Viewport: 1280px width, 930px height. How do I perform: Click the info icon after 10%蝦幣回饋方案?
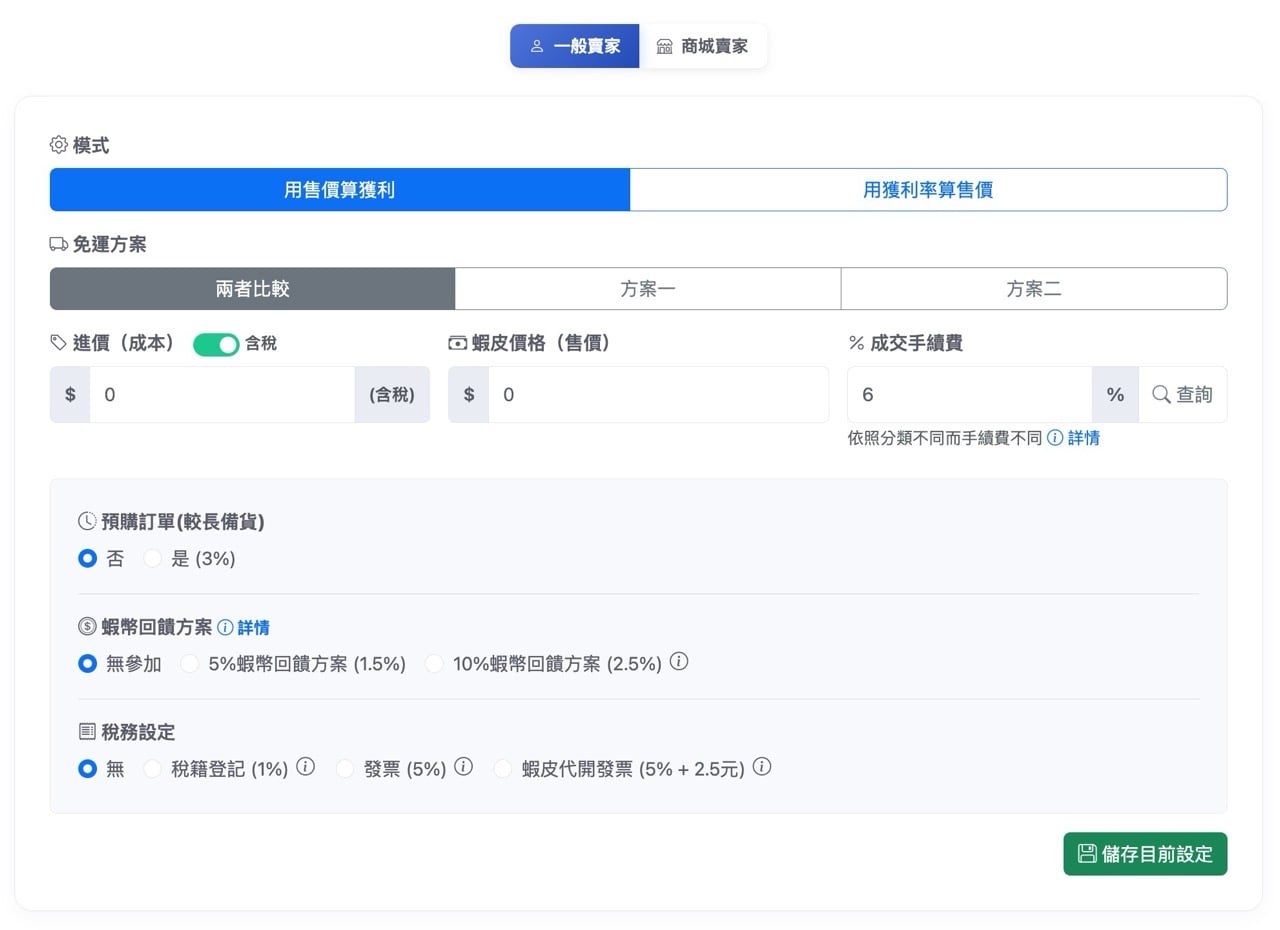[x=679, y=662]
